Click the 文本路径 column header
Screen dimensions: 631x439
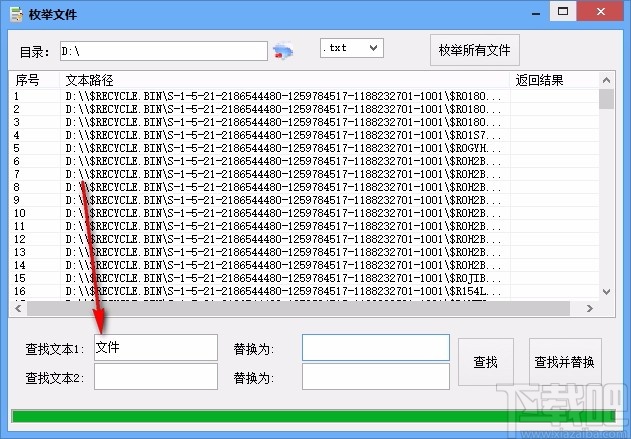click(x=285, y=80)
